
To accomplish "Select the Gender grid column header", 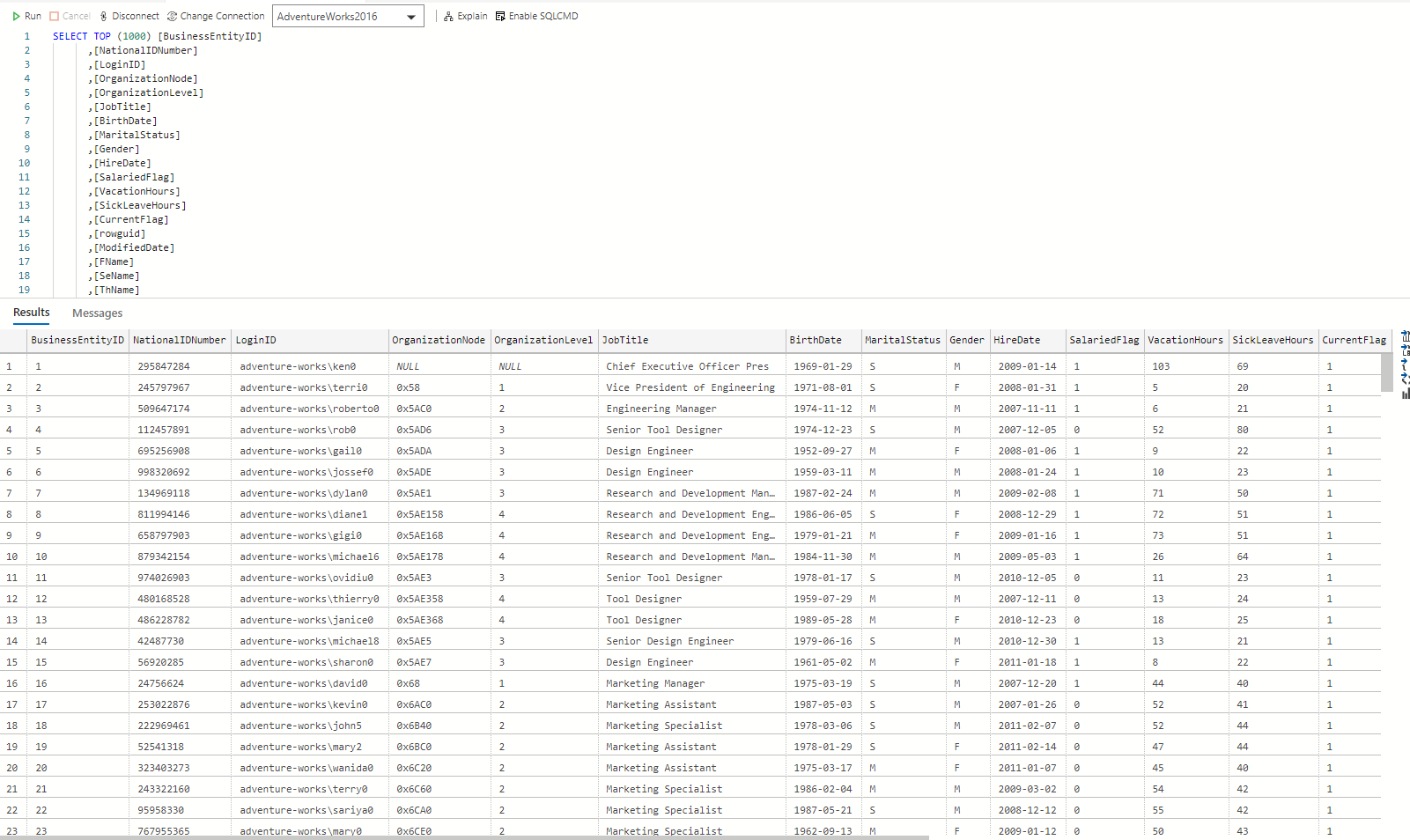I will (968, 340).
